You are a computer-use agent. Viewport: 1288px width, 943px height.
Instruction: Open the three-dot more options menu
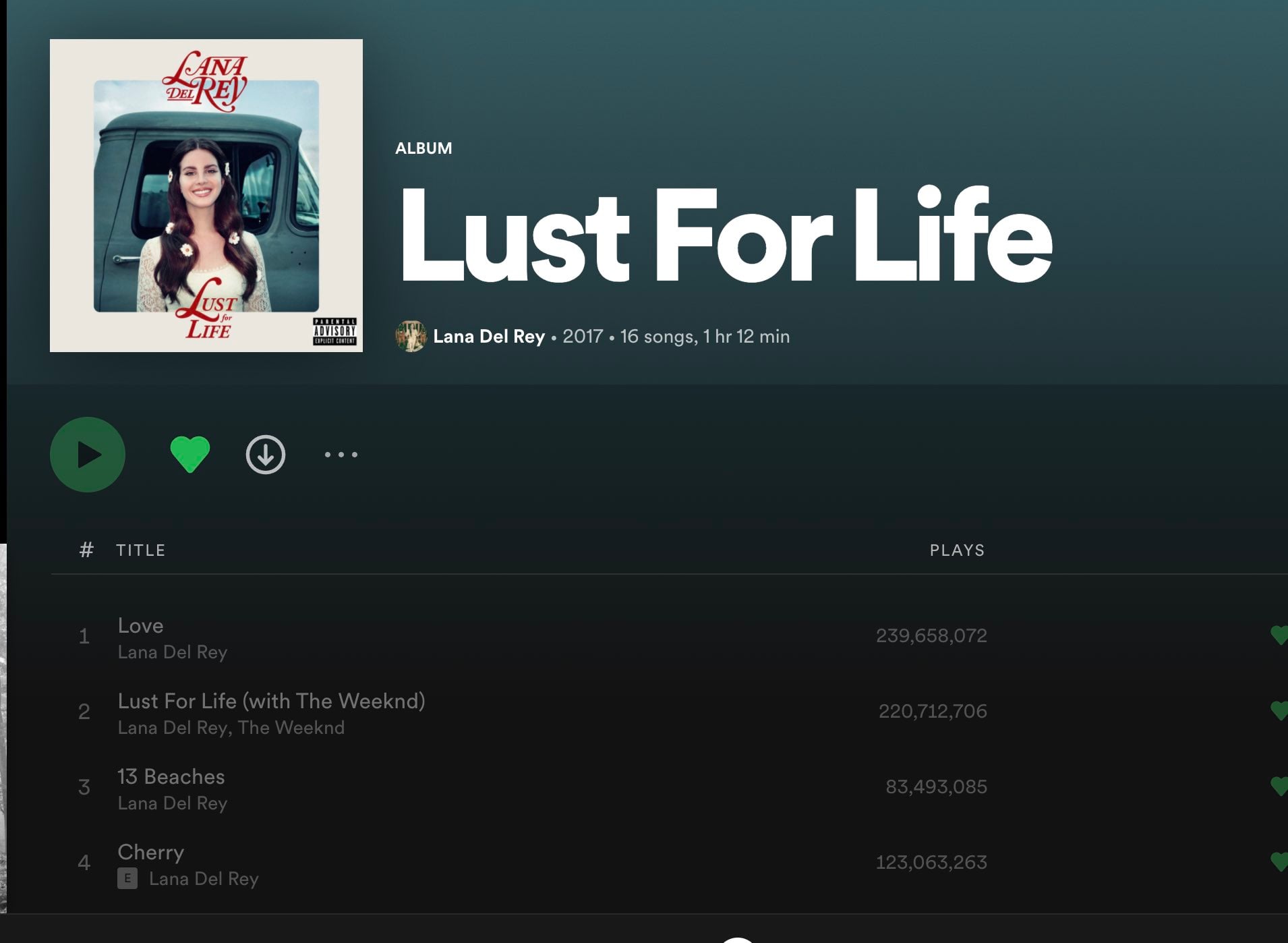[x=341, y=455]
